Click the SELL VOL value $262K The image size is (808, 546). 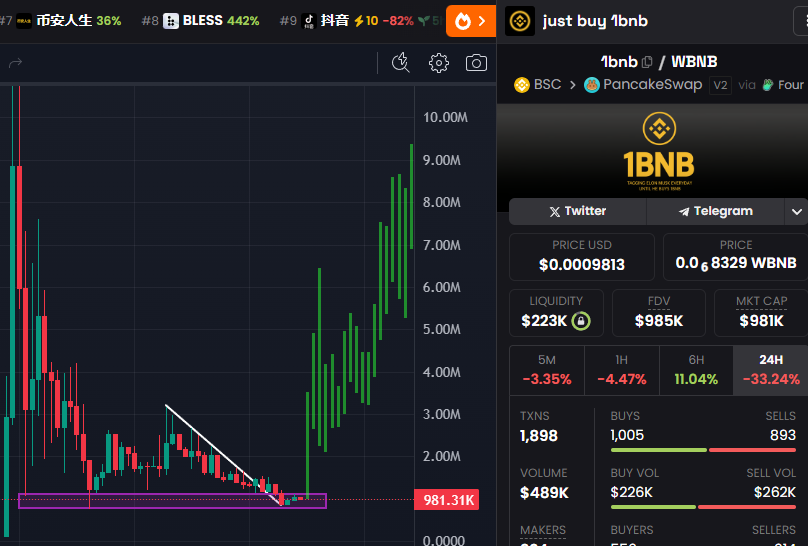(775, 492)
